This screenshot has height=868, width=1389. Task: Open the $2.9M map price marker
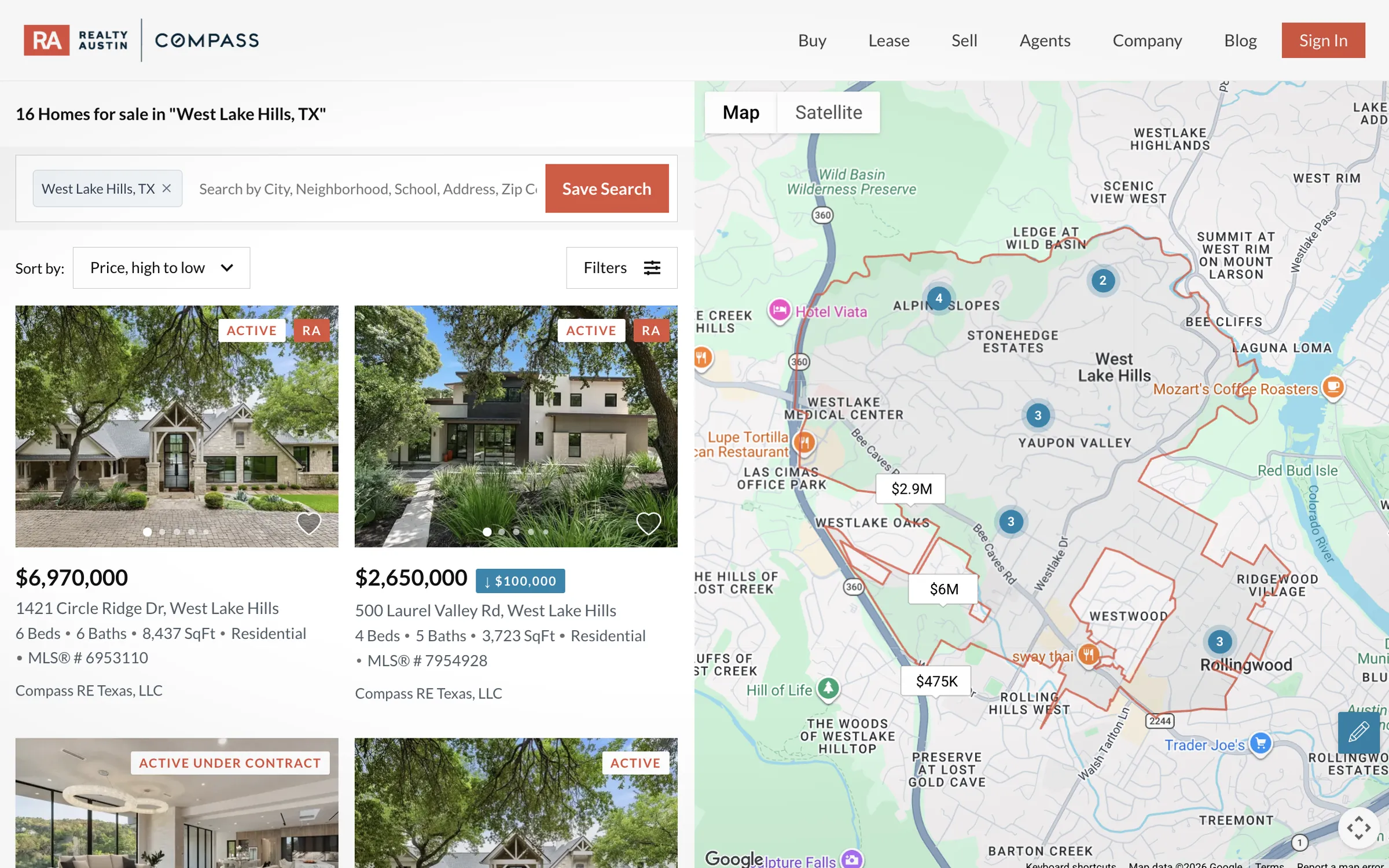(911, 489)
